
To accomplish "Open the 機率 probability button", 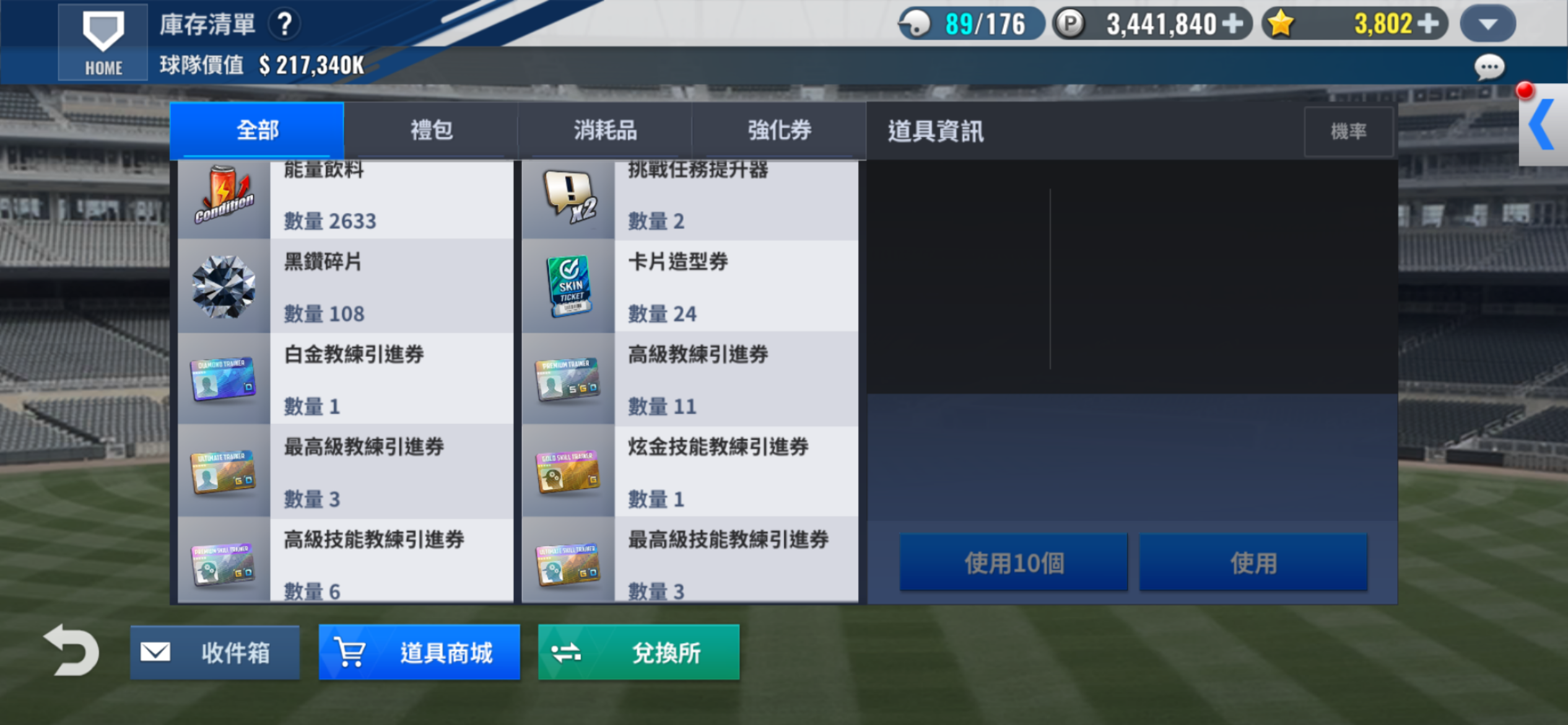I will pos(1349,131).
